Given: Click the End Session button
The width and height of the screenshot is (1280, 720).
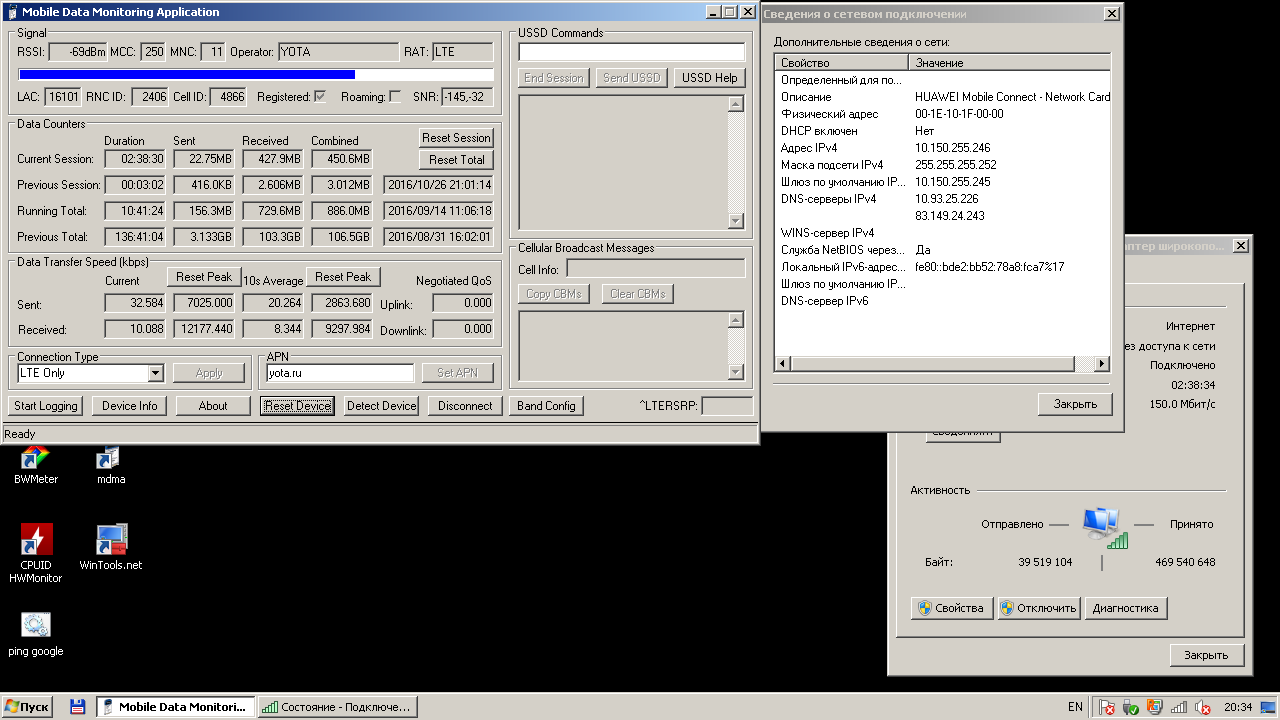Looking at the screenshot, I should pos(554,78).
